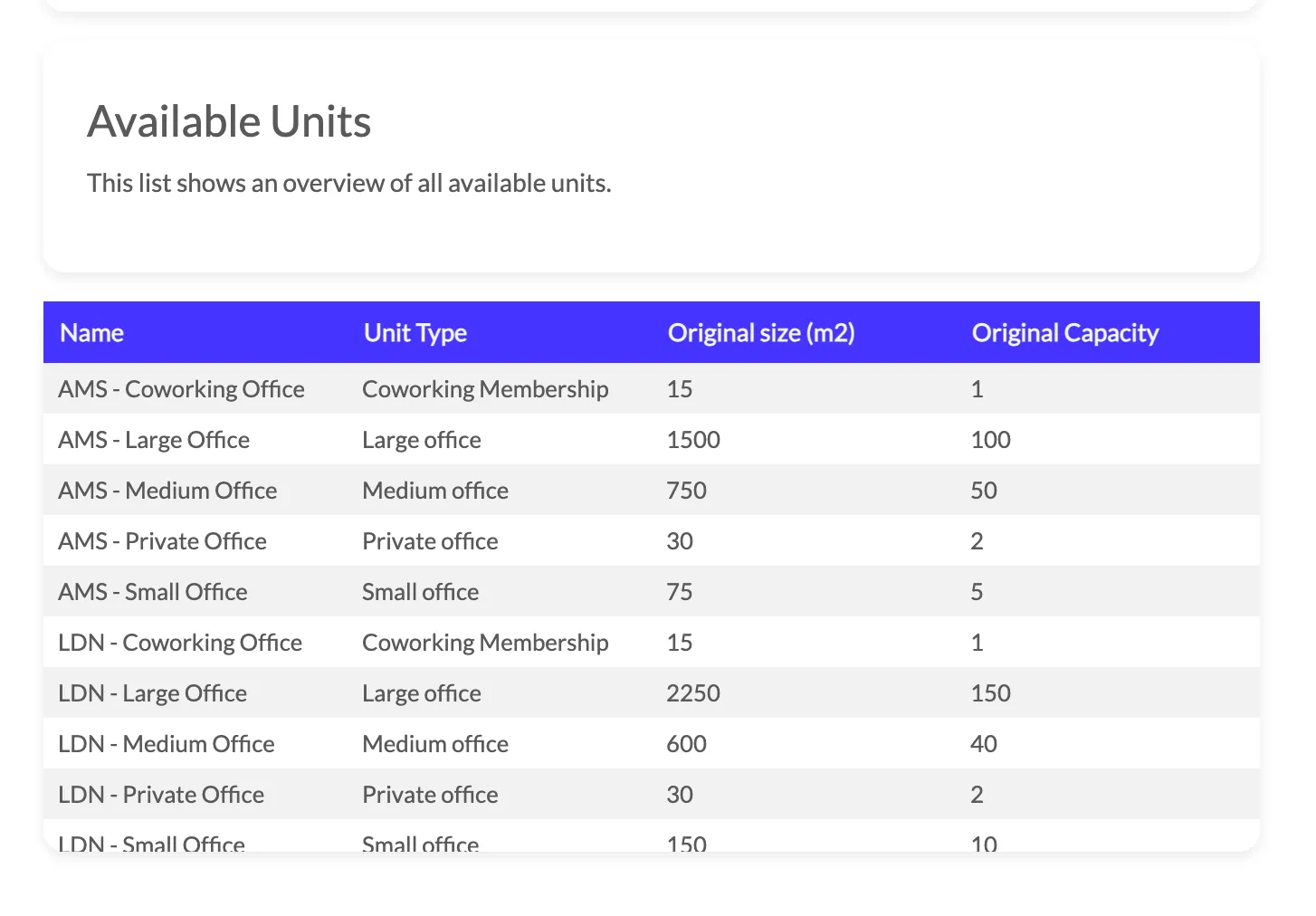
Task: Select the AMS - Large Office row
Action: pos(652,440)
